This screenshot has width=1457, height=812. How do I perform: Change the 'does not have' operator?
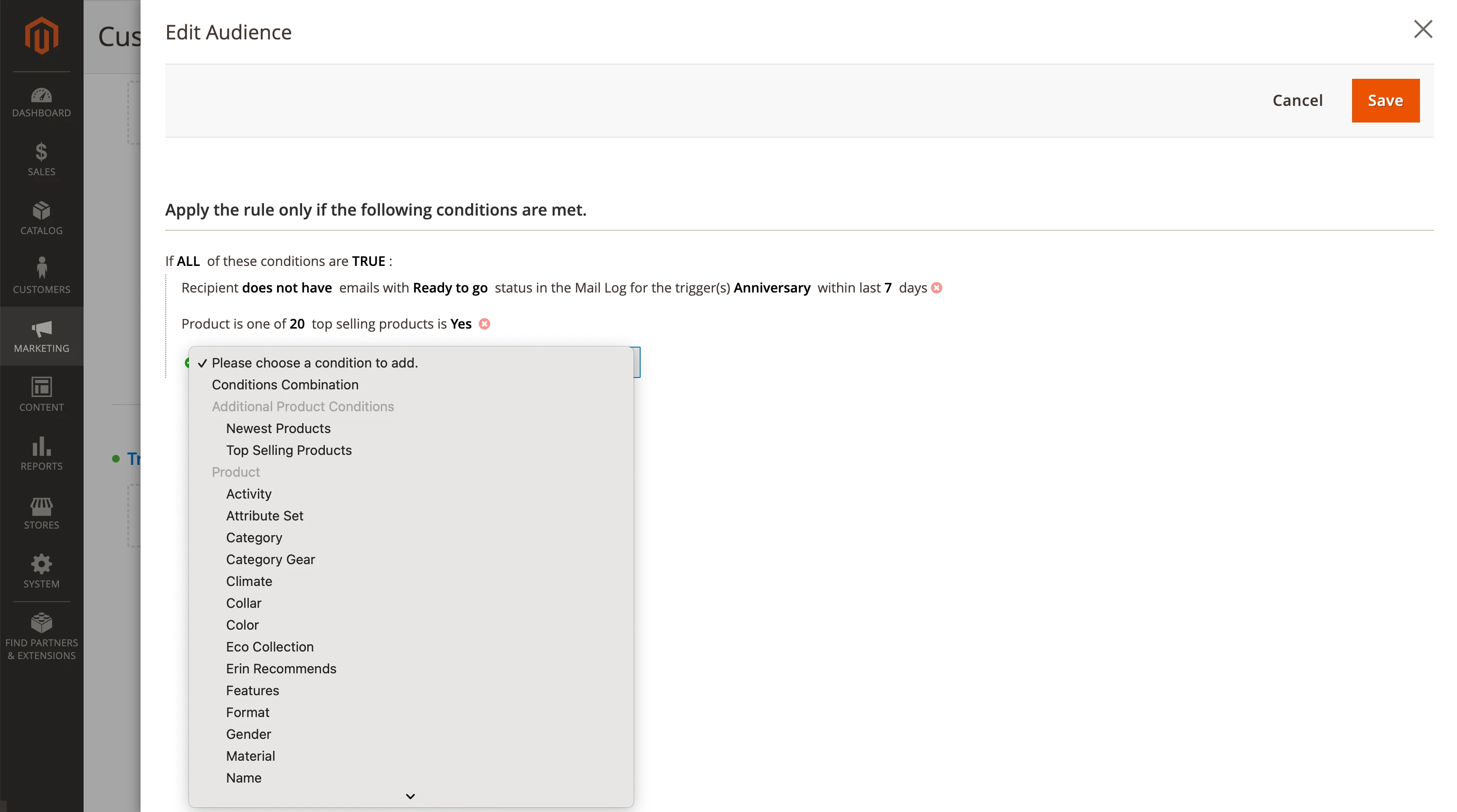coord(287,288)
